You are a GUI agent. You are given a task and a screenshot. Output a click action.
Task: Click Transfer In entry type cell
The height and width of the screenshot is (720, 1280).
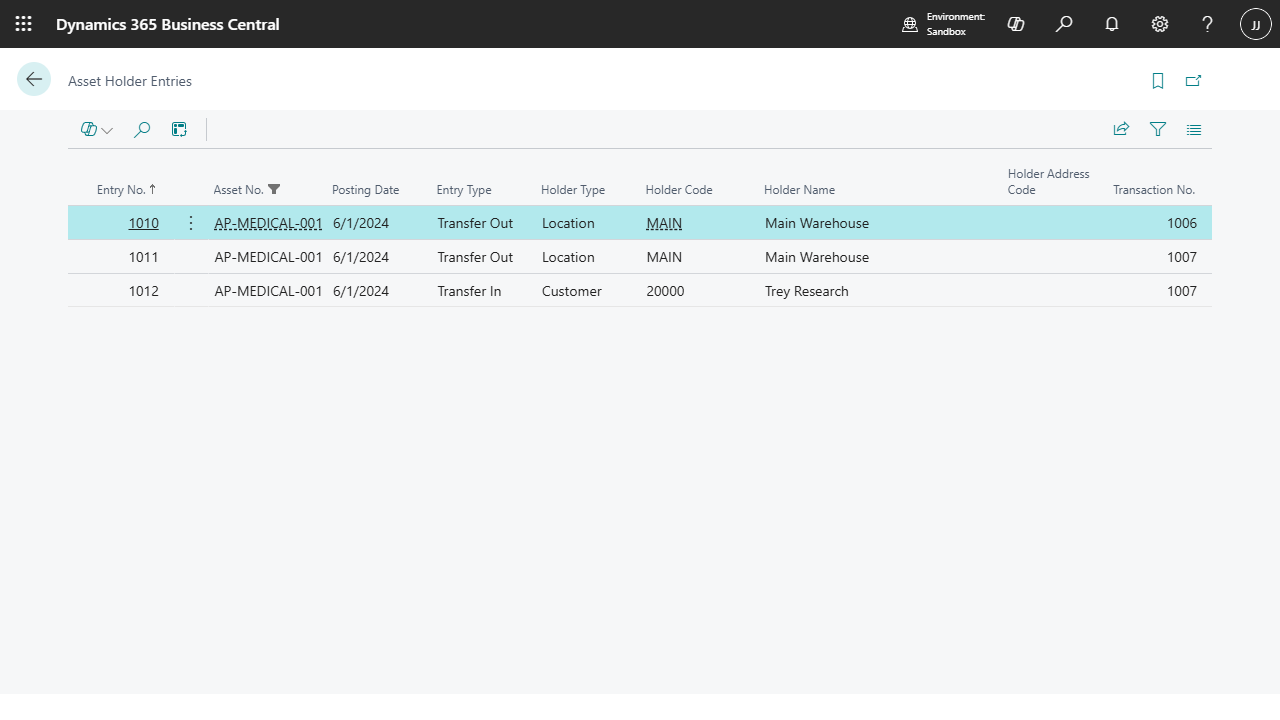(469, 291)
